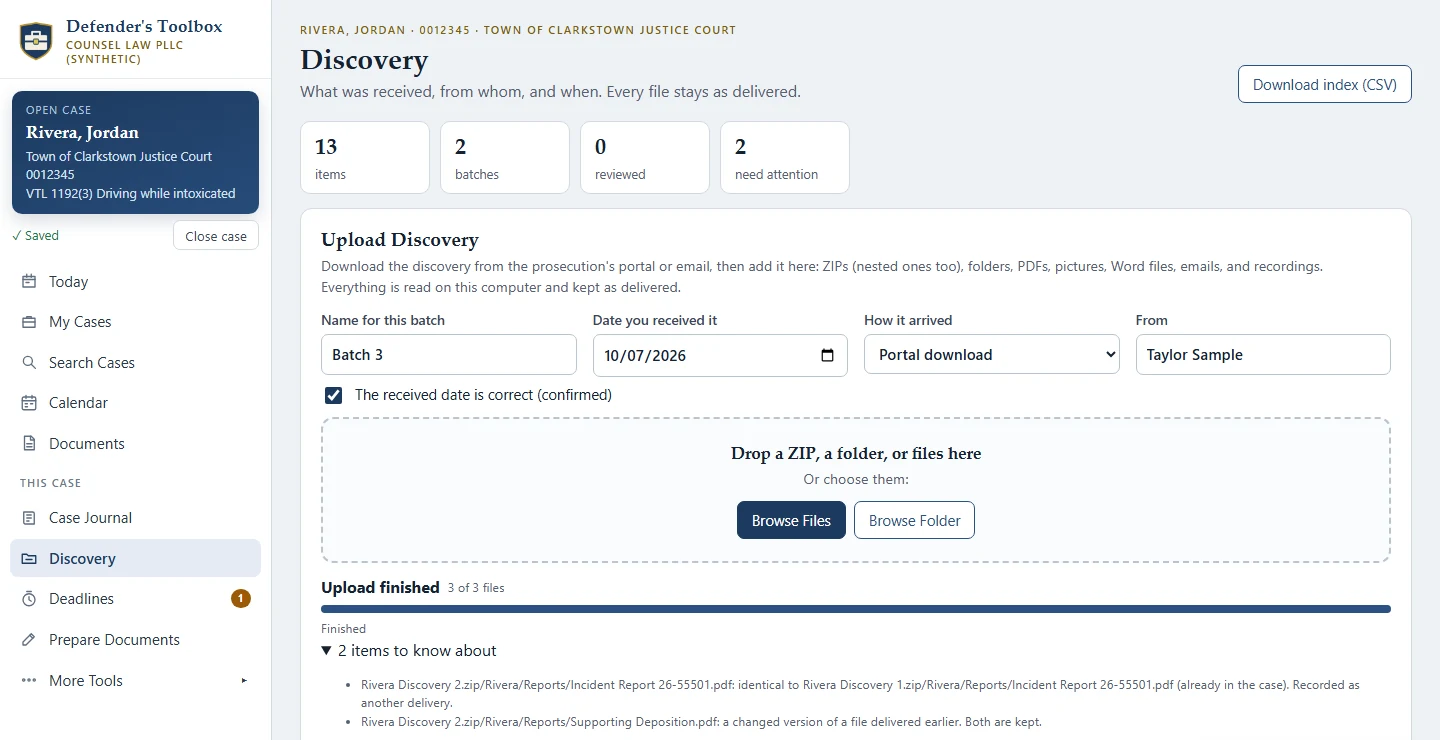
Task: Click the Calendar grid icon in sidebar
Action: (29, 403)
